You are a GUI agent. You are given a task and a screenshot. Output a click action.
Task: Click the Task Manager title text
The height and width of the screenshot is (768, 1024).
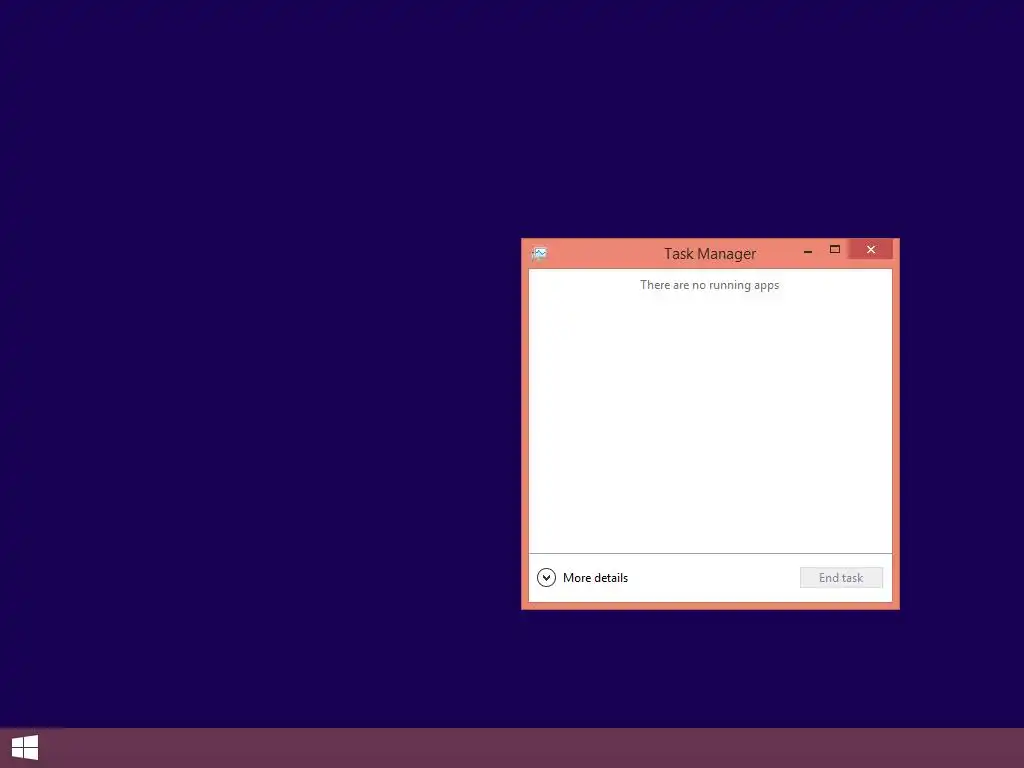click(x=710, y=253)
